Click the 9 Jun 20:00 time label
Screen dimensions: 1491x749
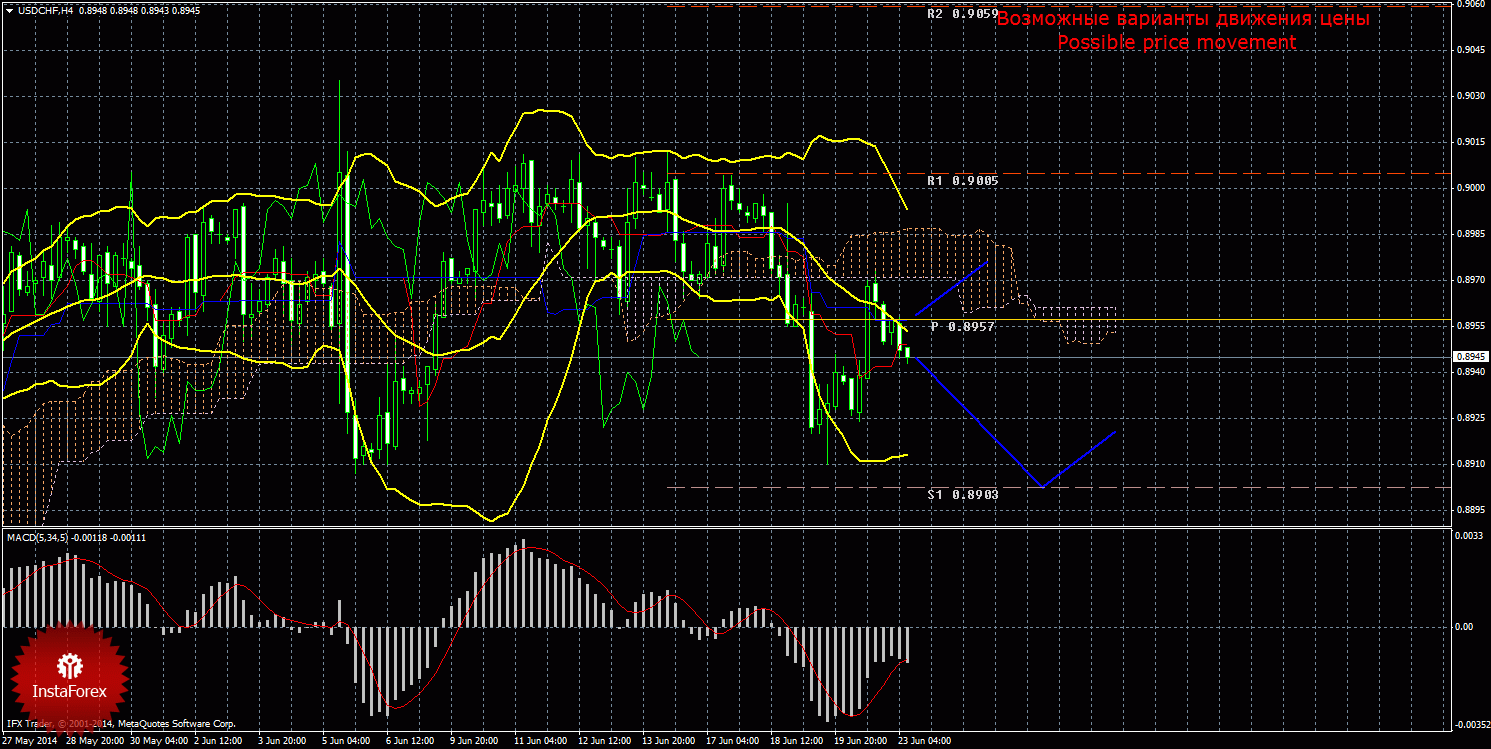[x=475, y=742]
